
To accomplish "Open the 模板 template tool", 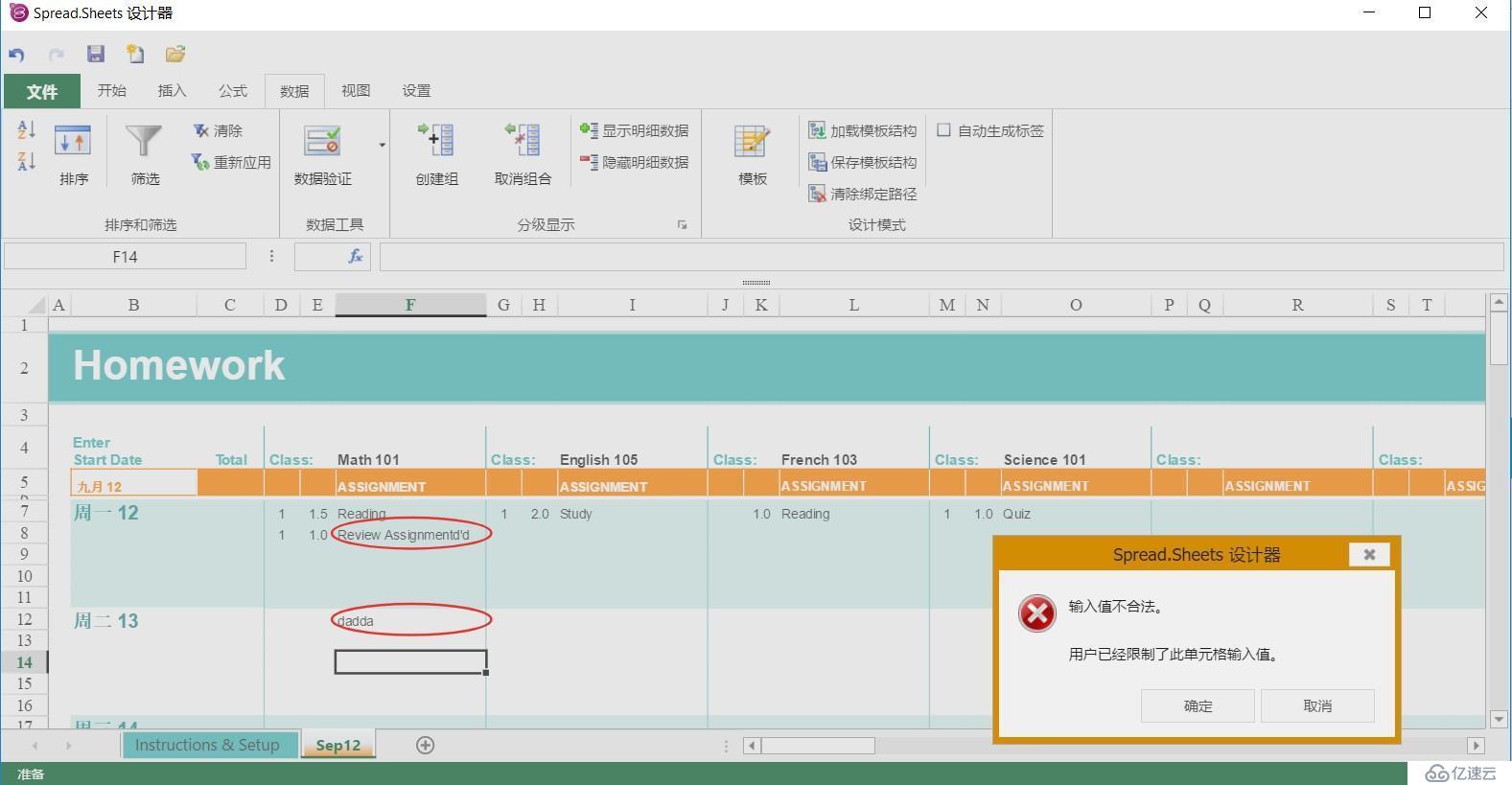I will pos(752,153).
